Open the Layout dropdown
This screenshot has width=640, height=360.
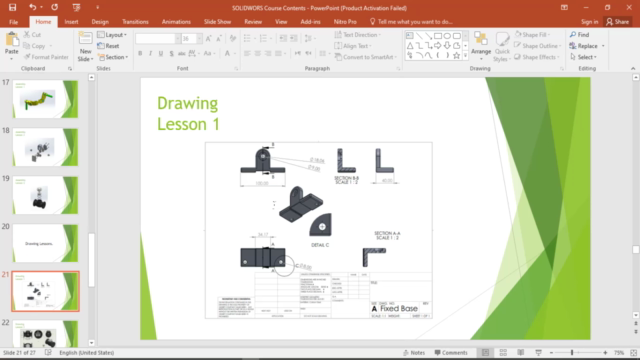(112, 35)
